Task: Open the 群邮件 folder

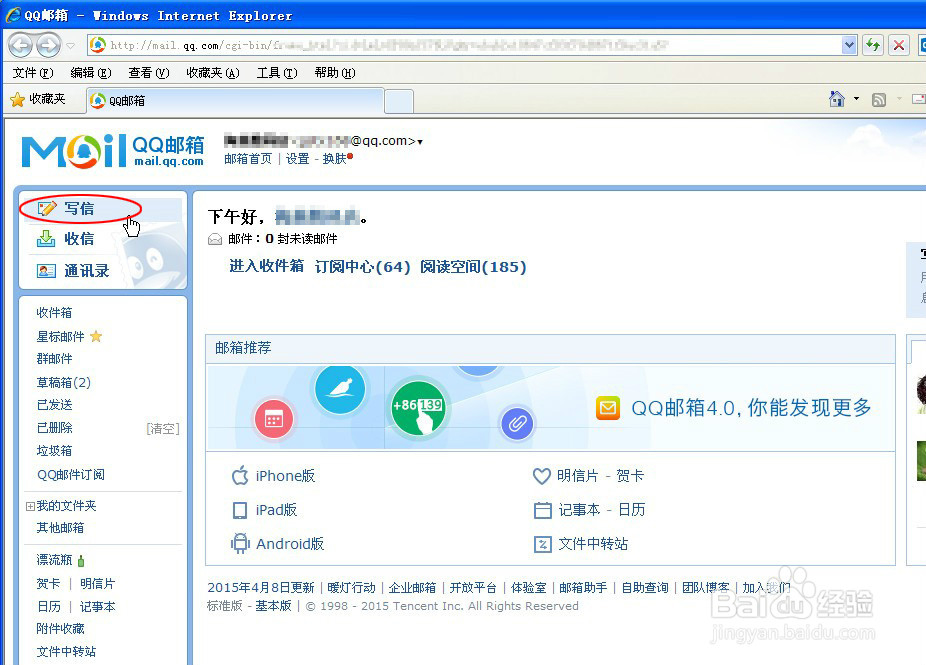Action: (54, 358)
